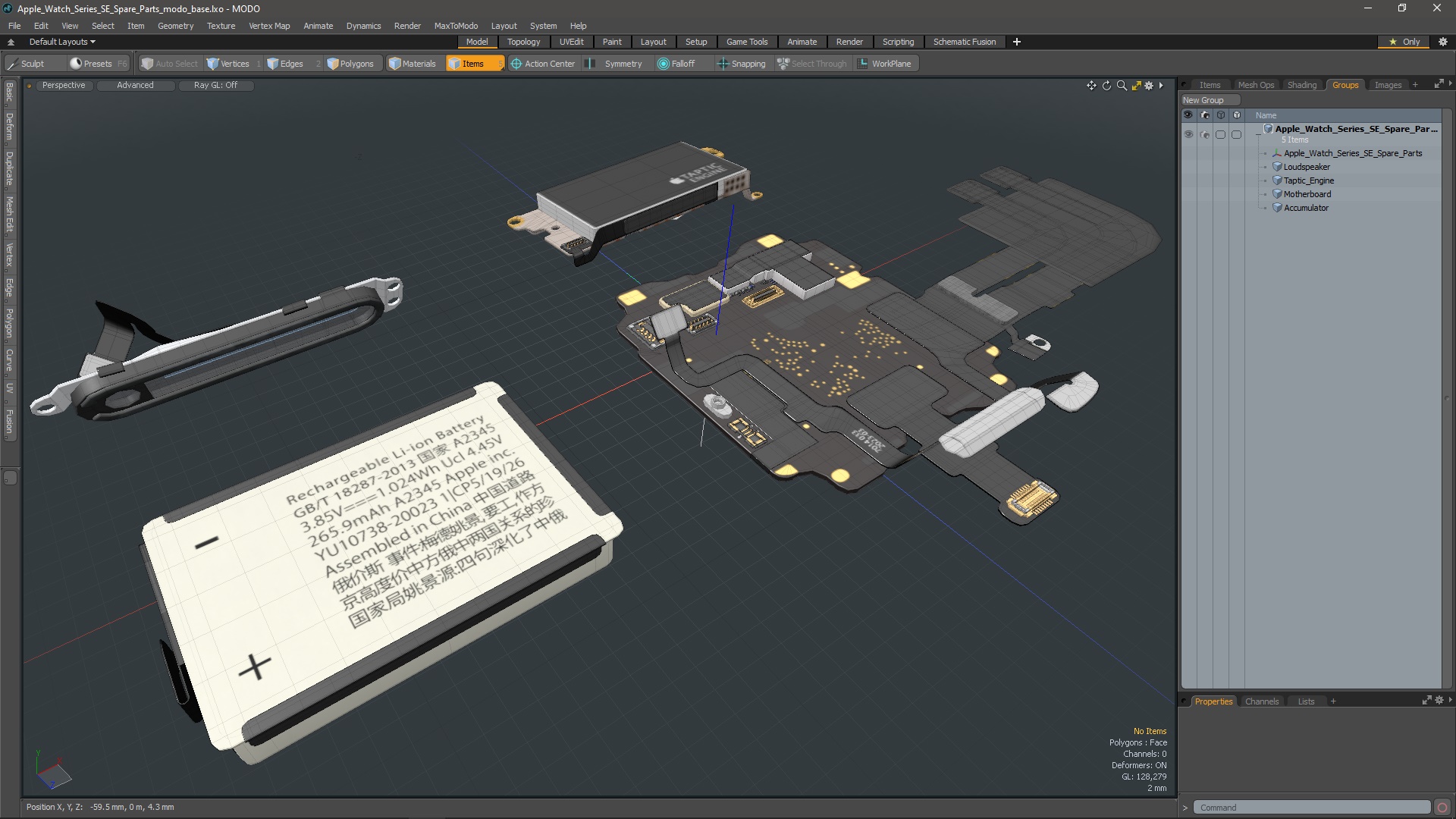Add a new layout tab with plus button
The height and width of the screenshot is (819, 1456).
pyautogui.click(x=1016, y=42)
